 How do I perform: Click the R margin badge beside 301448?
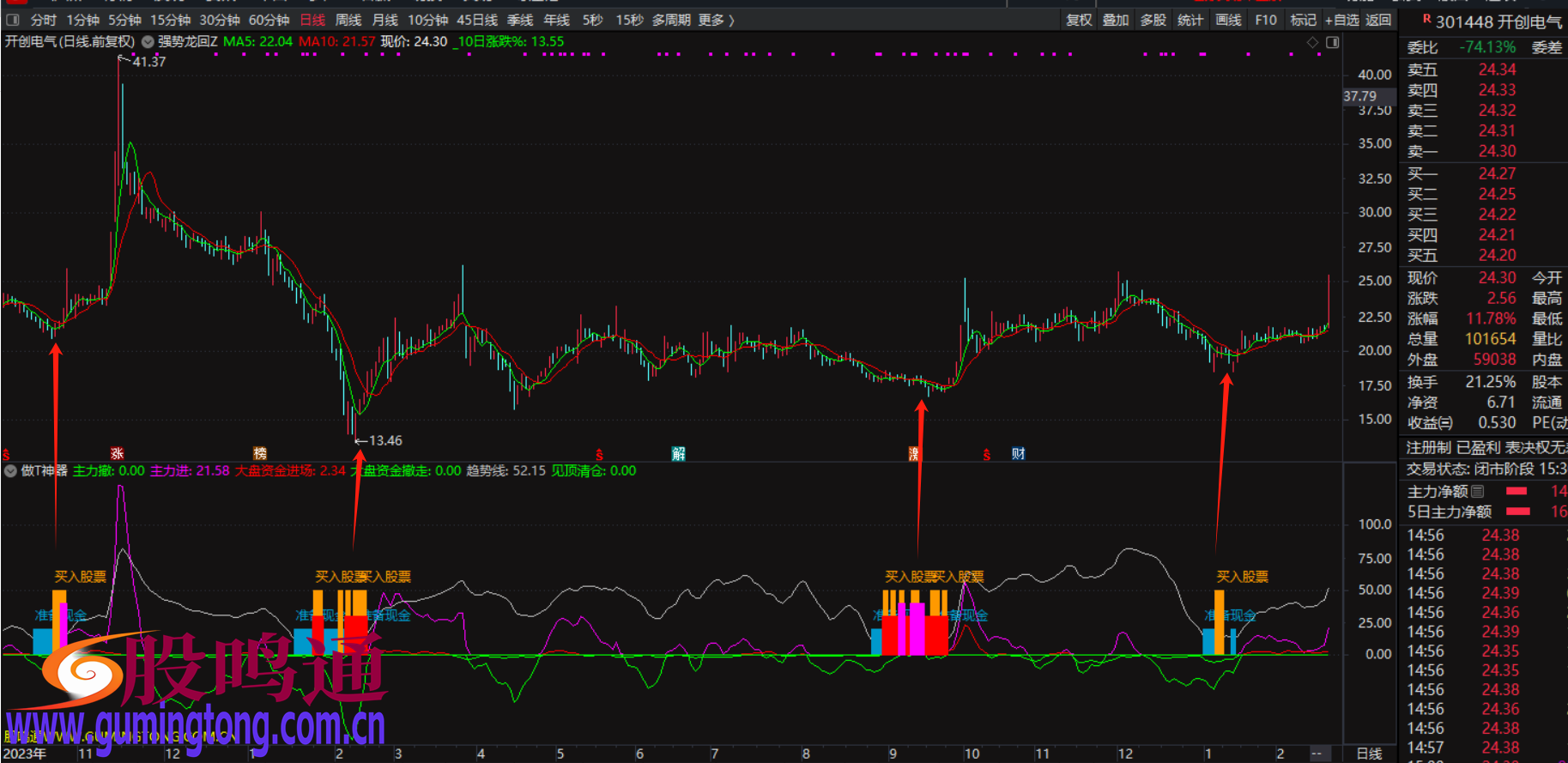[x=1426, y=19]
